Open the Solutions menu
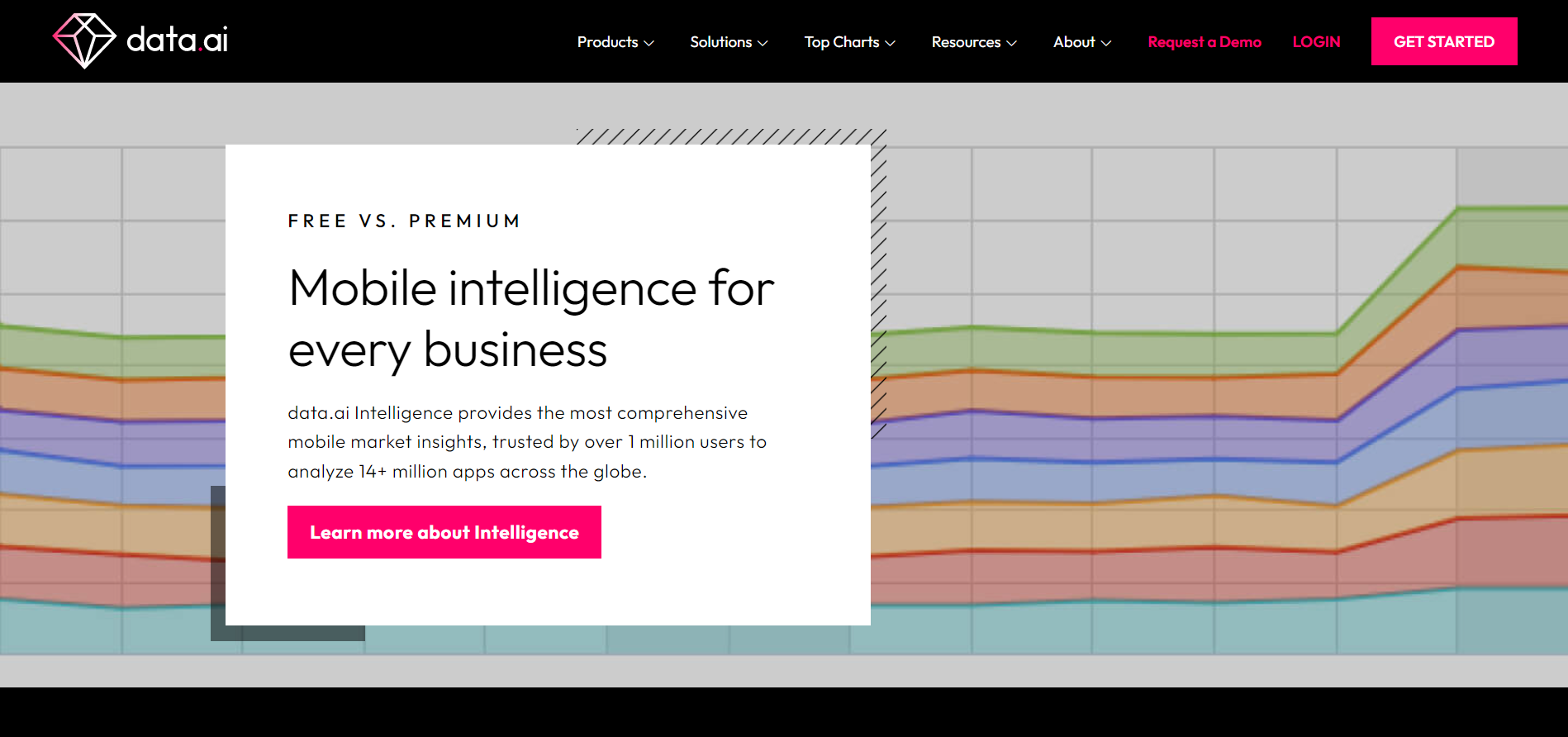The width and height of the screenshot is (1568, 737). tap(720, 42)
